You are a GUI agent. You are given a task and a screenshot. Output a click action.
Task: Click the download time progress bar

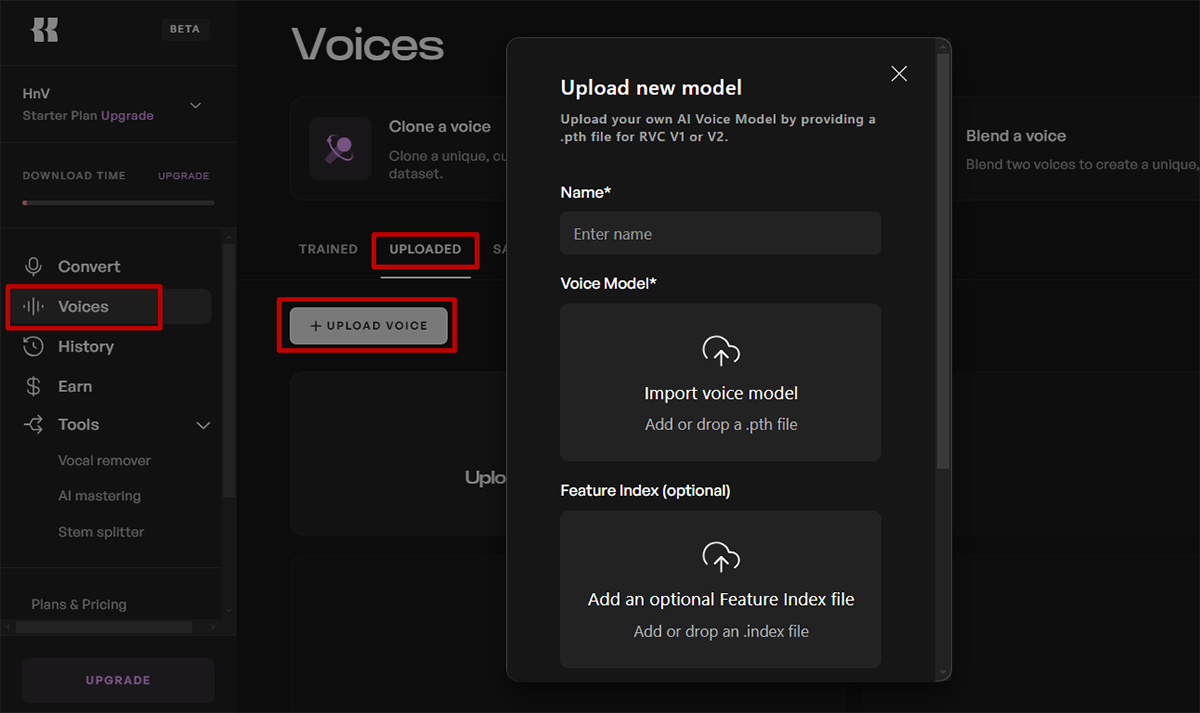point(118,203)
